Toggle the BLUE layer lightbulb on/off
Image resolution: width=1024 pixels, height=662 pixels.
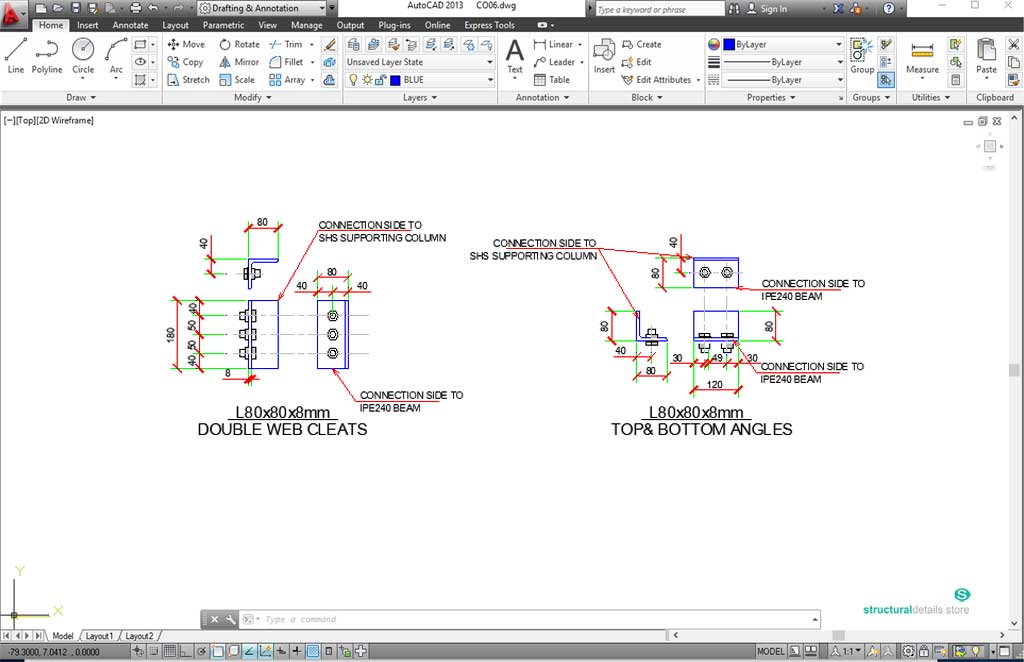tap(353, 80)
